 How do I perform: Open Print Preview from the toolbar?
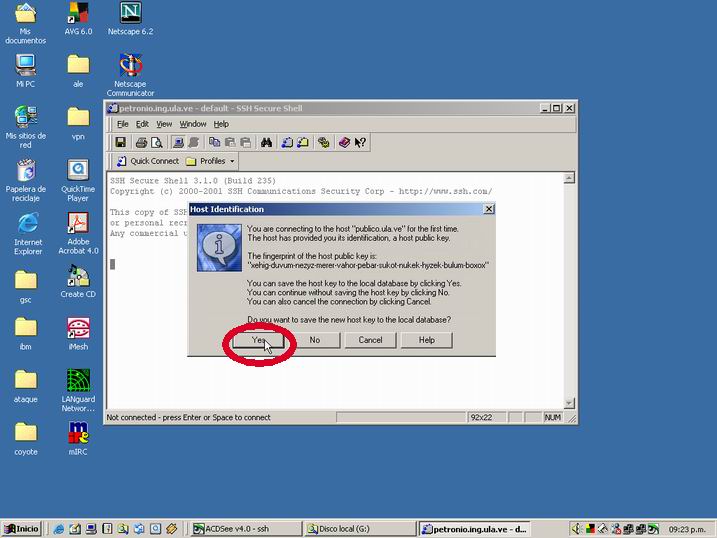157,143
